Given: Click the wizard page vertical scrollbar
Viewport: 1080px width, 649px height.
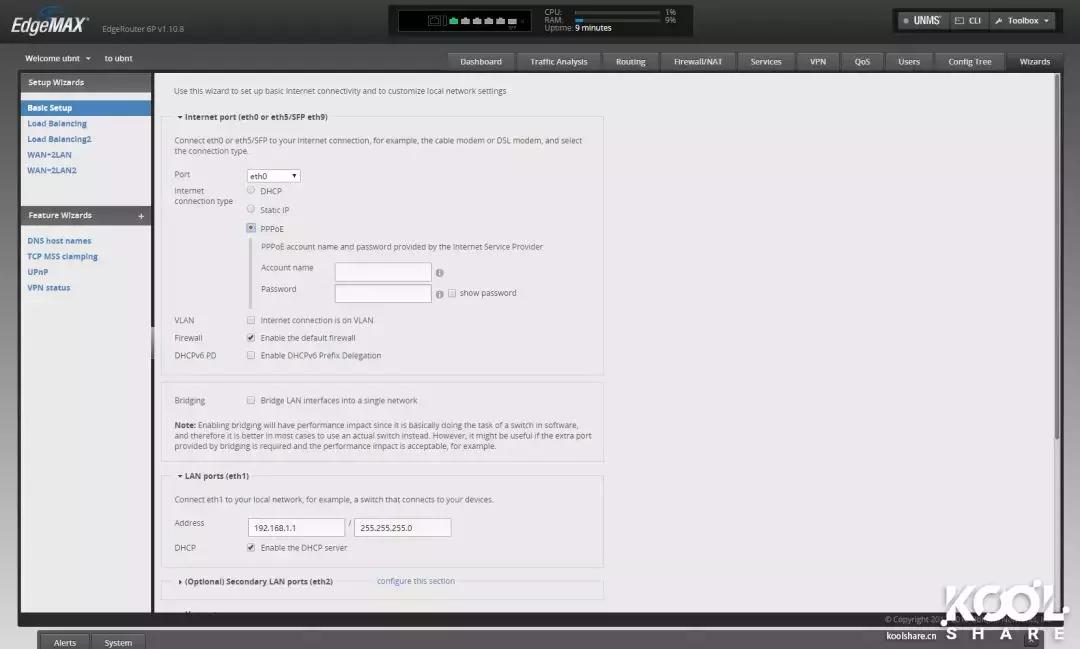Looking at the screenshot, I should point(1057,256).
